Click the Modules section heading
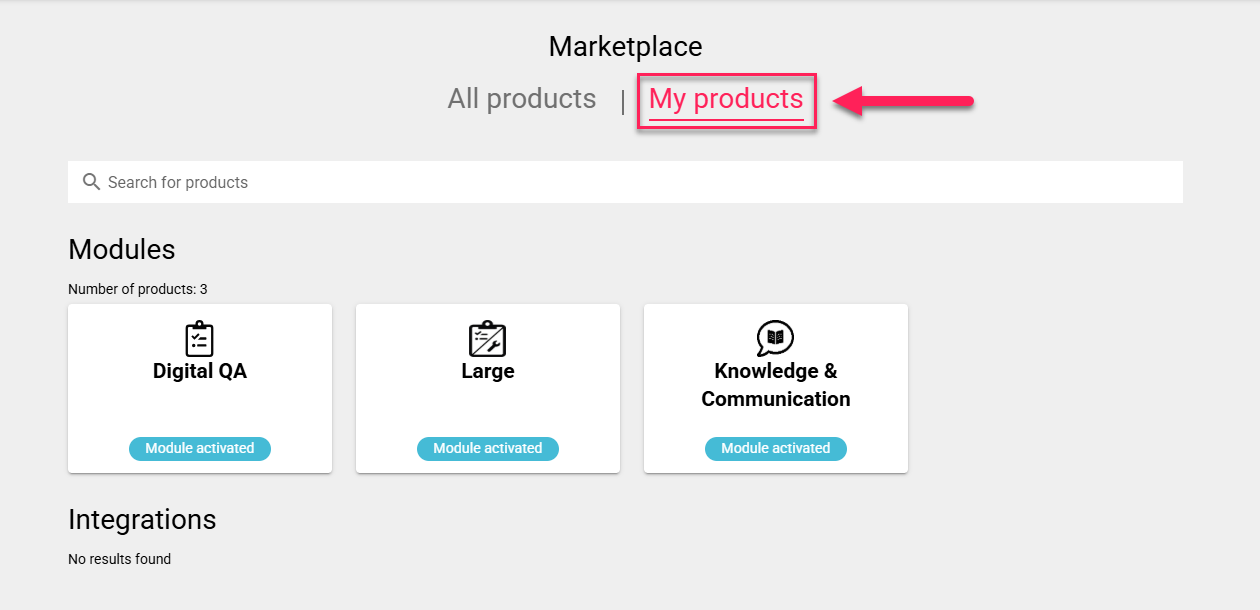 [122, 249]
